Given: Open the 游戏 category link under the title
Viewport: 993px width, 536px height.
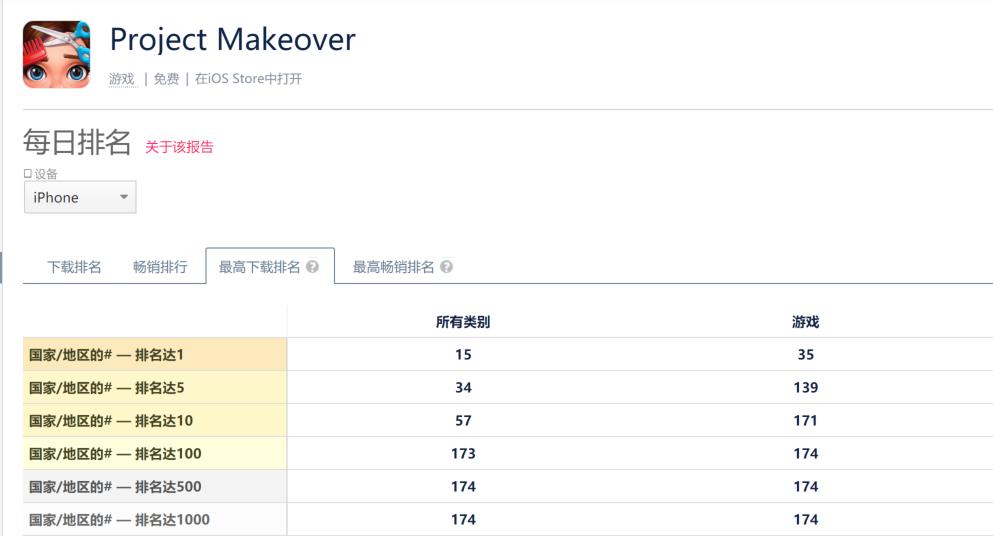Looking at the screenshot, I should point(122,79).
